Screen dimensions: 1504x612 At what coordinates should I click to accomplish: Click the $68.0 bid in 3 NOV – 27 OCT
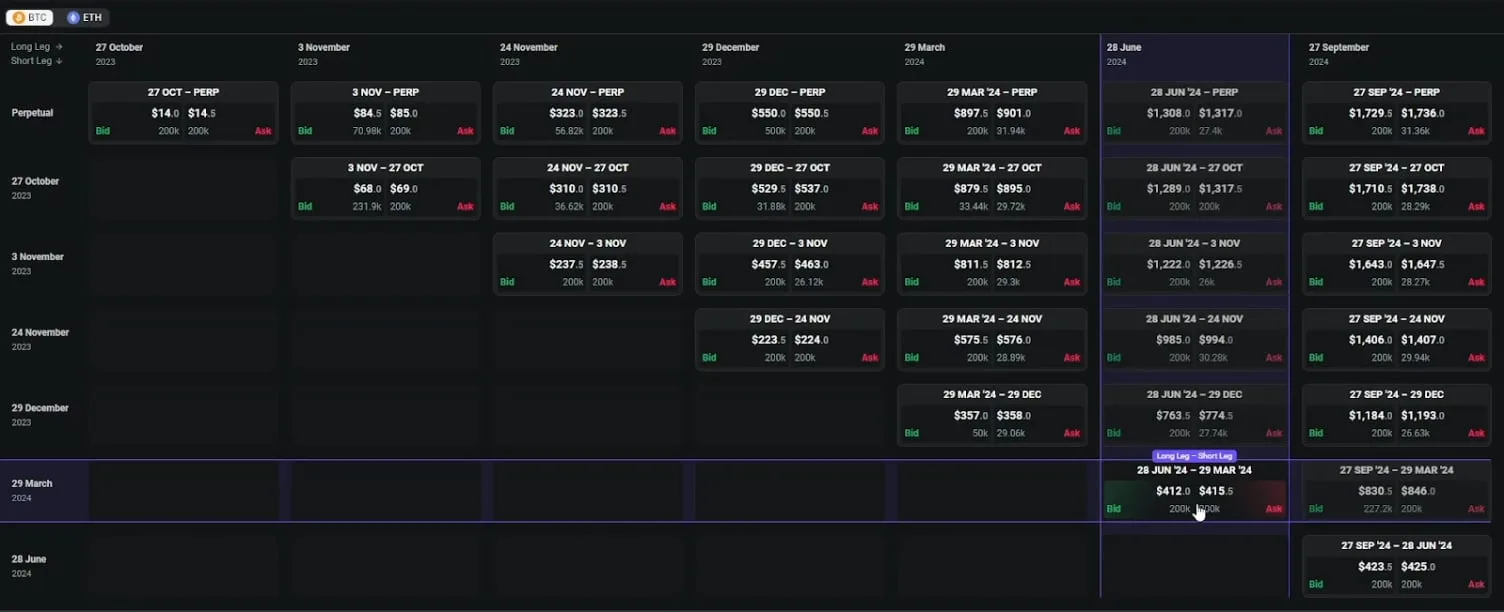tap(367, 189)
